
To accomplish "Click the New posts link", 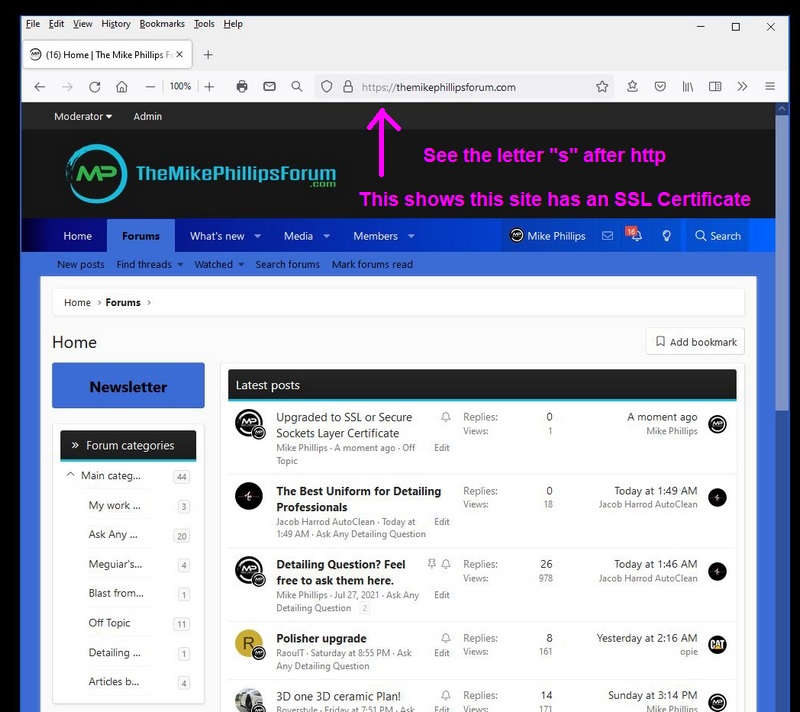I will click(x=81, y=264).
